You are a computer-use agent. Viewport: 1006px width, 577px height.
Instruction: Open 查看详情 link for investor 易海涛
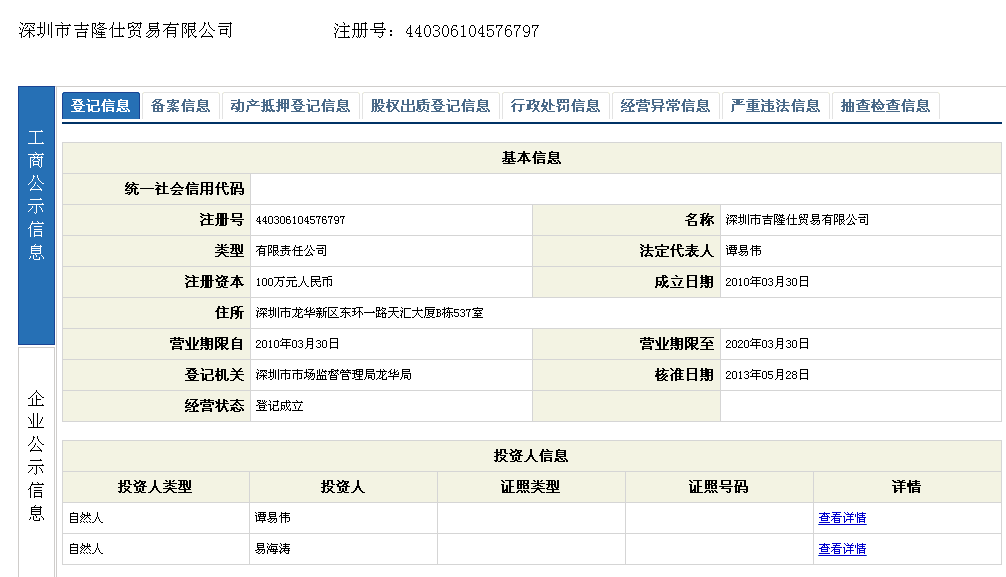[x=842, y=549]
